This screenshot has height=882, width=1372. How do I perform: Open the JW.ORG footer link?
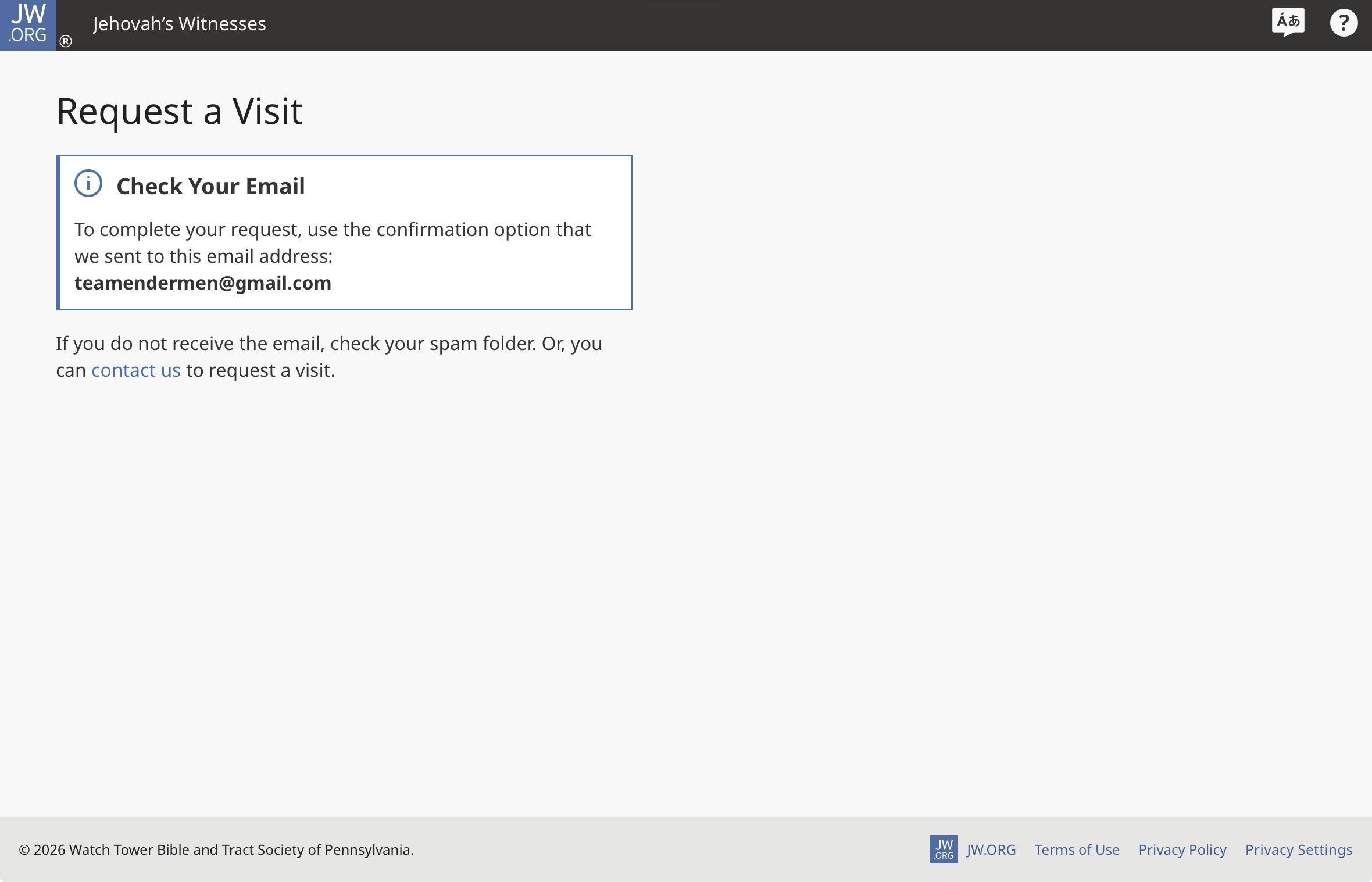tap(991, 849)
